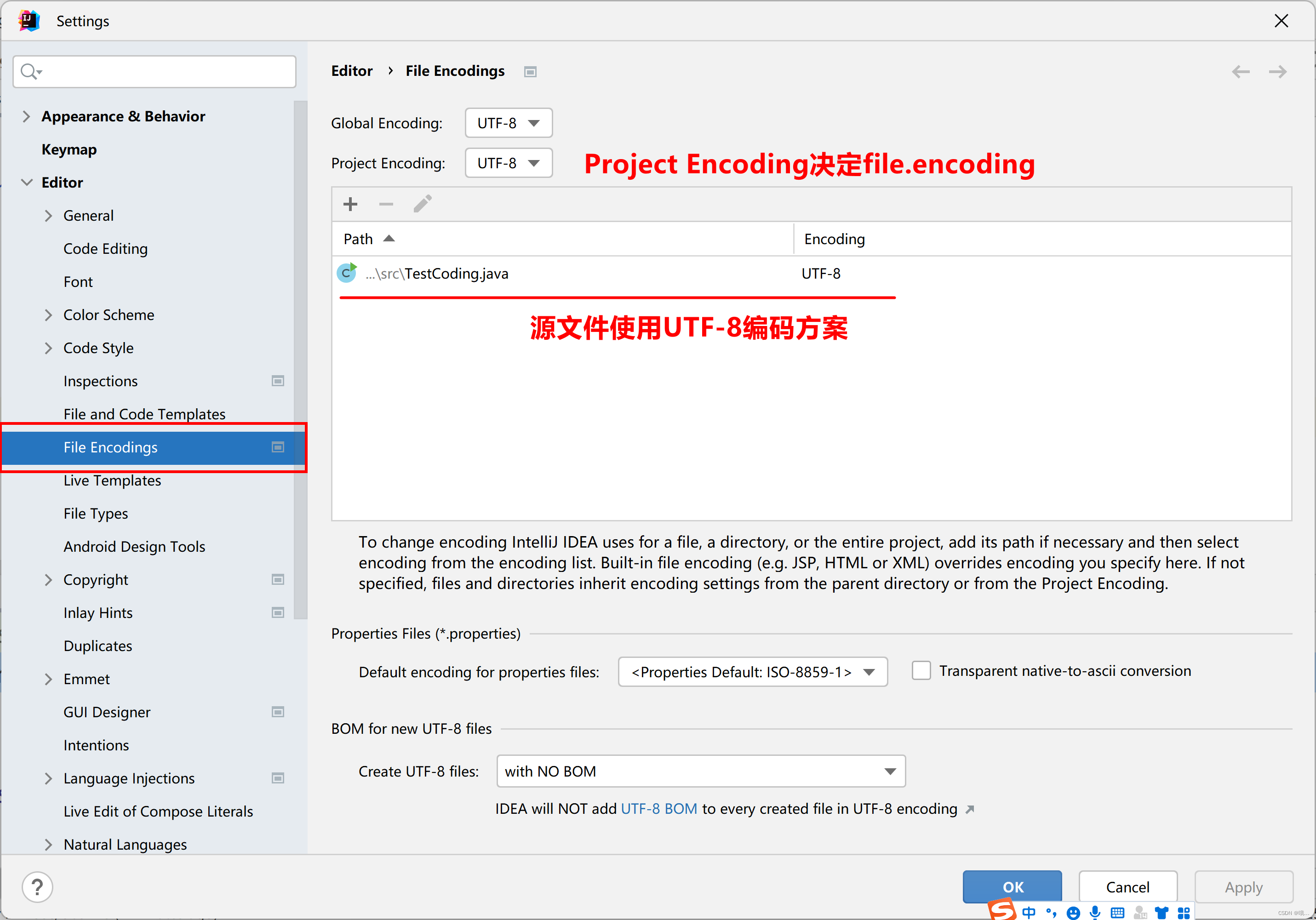
Task: Expand the Code Style tree item
Action: (49, 348)
